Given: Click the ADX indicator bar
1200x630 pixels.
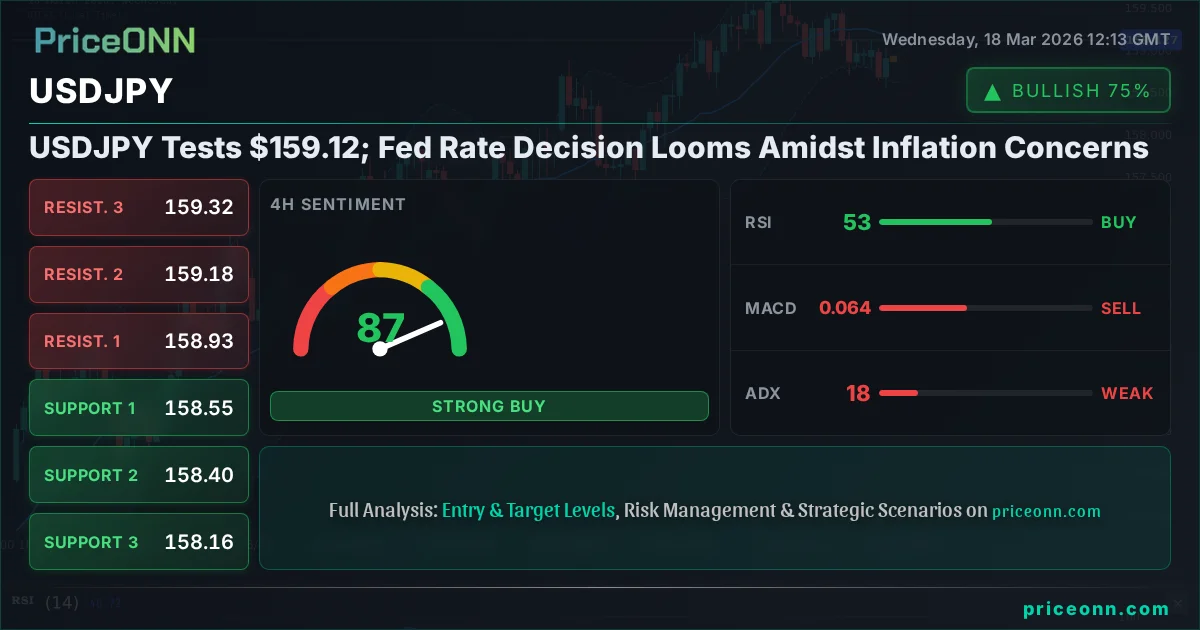Looking at the screenshot, I should click(x=985, y=393).
